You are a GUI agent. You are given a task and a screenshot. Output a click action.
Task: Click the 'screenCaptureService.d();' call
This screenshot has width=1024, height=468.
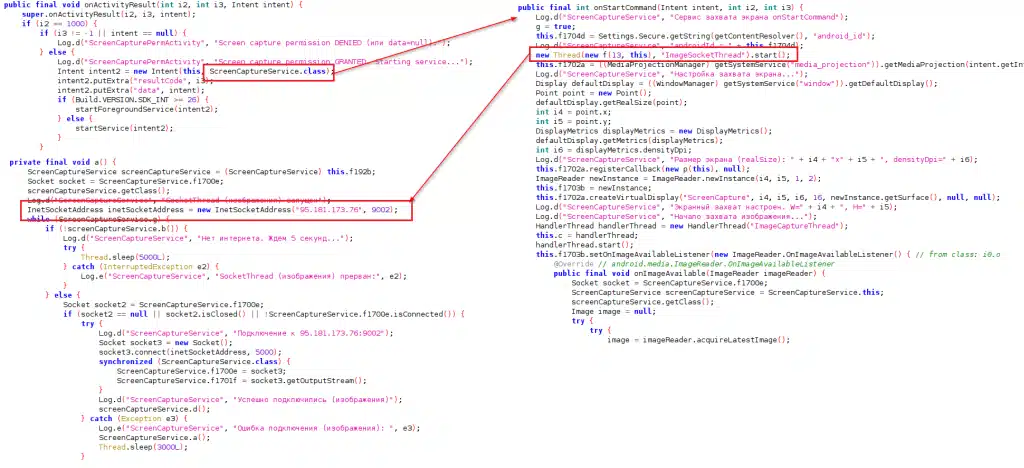coord(153,409)
